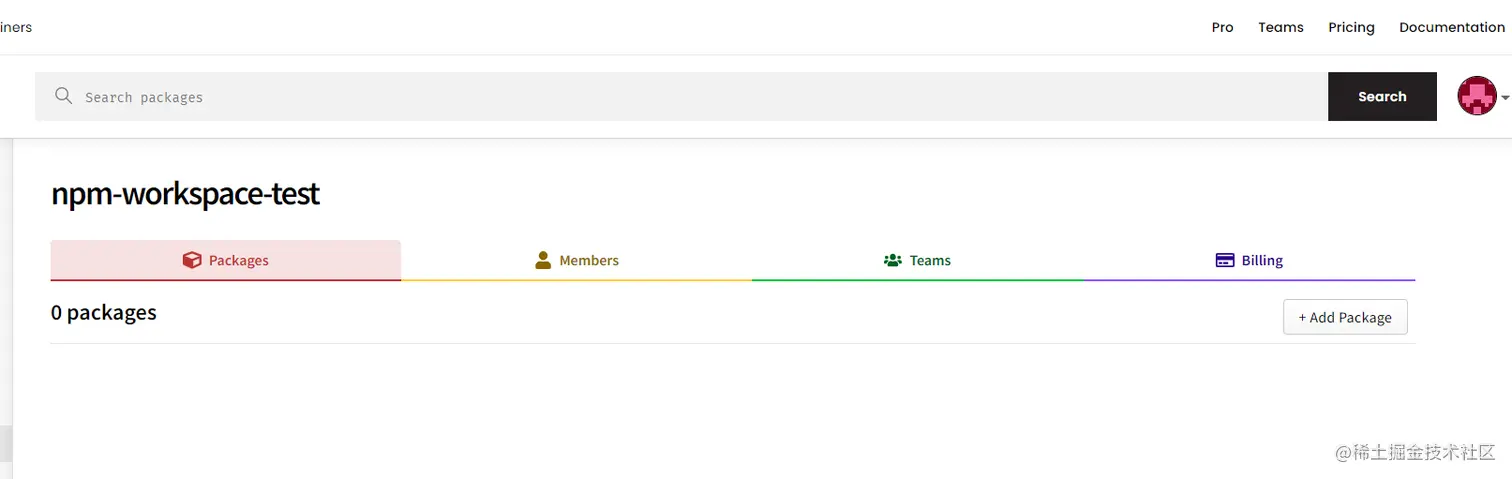Go to Teams in the top navigation bar

[1281, 27]
